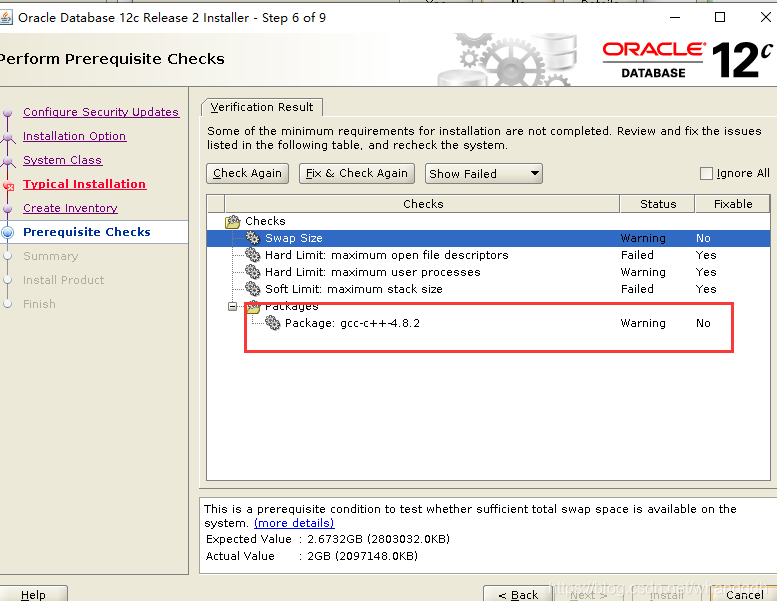The height and width of the screenshot is (607, 777).
Task: Go to Typical Installation step
Action: 84,184
